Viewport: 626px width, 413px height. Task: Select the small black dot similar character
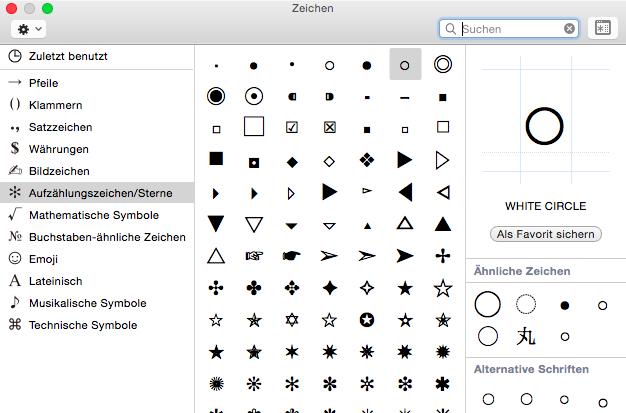click(565, 306)
